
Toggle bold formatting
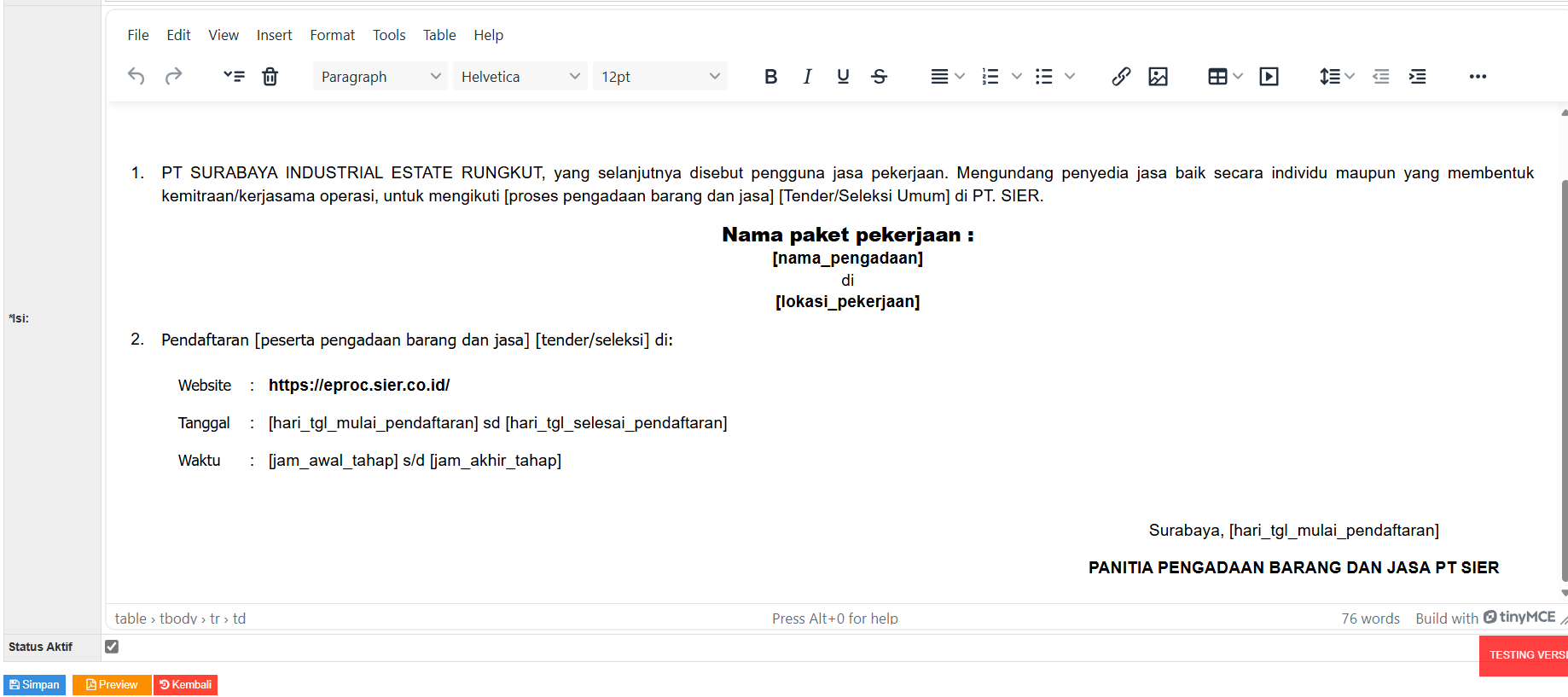tap(770, 77)
